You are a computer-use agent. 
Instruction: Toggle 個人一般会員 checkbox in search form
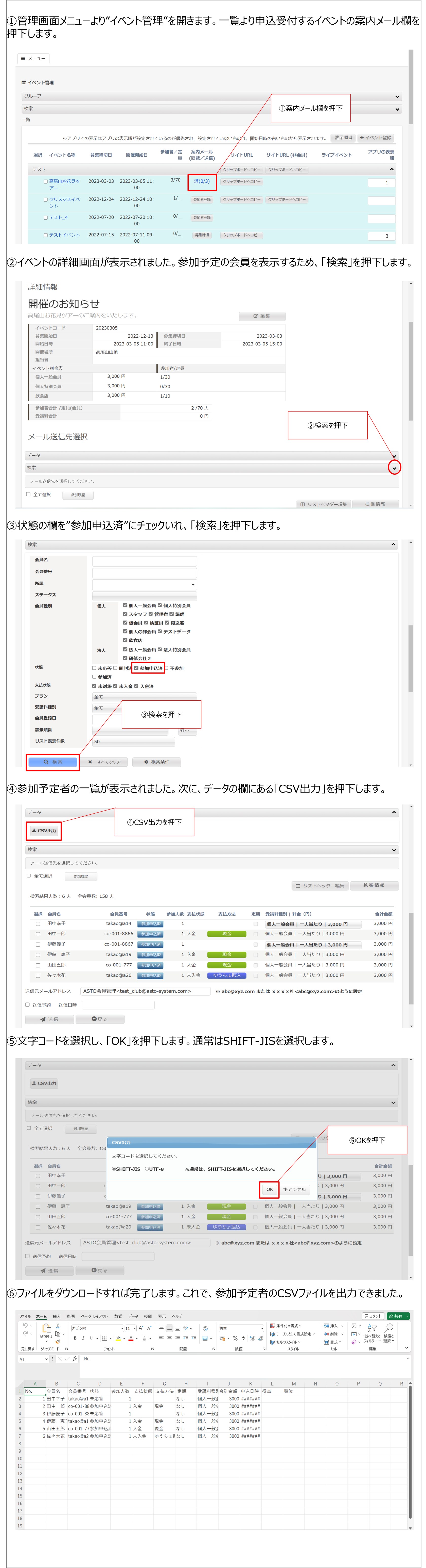point(125,605)
